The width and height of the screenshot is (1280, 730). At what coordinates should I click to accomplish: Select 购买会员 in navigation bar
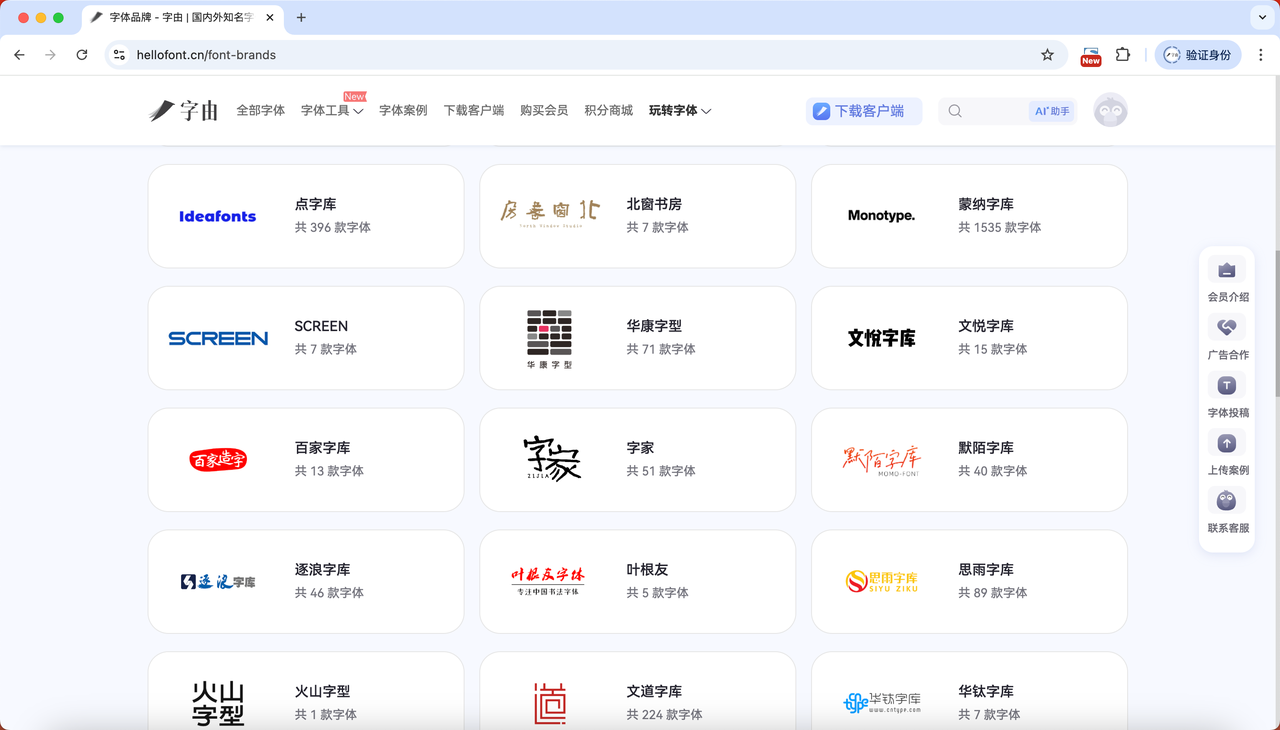[544, 111]
